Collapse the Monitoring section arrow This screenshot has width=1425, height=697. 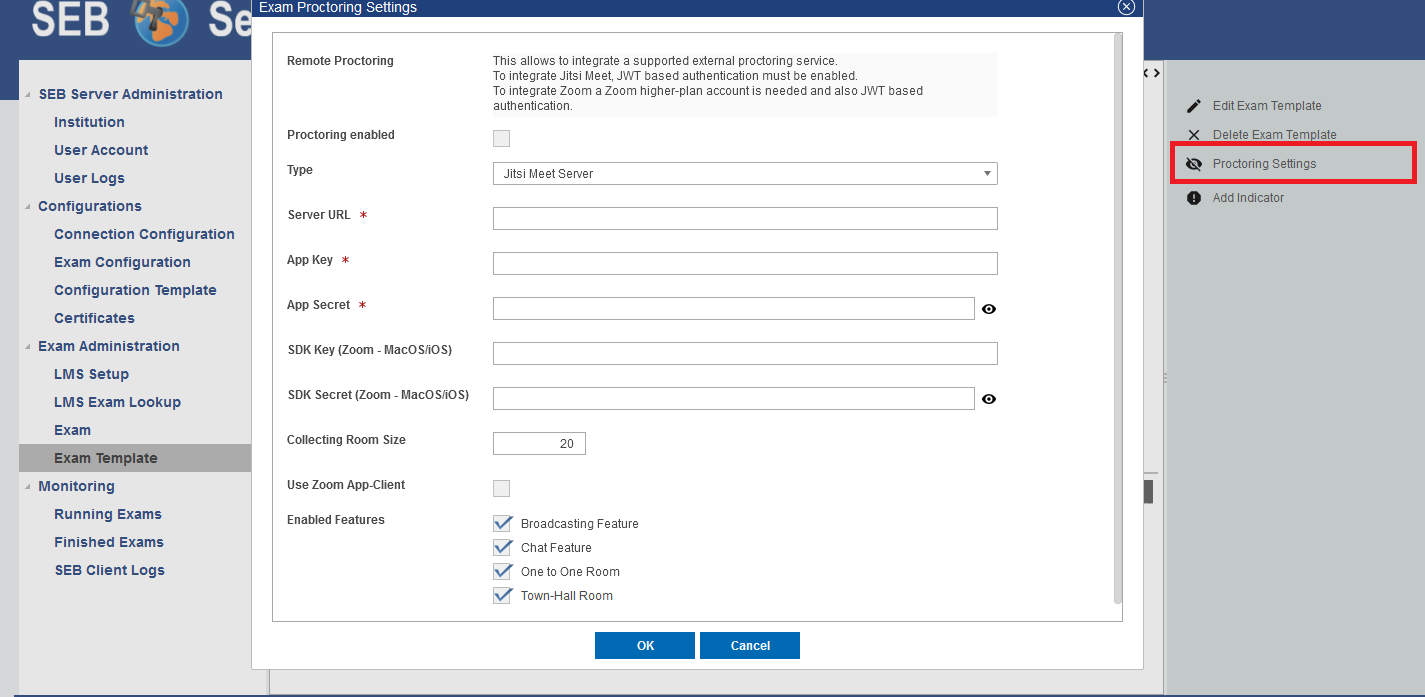click(28, 487)
